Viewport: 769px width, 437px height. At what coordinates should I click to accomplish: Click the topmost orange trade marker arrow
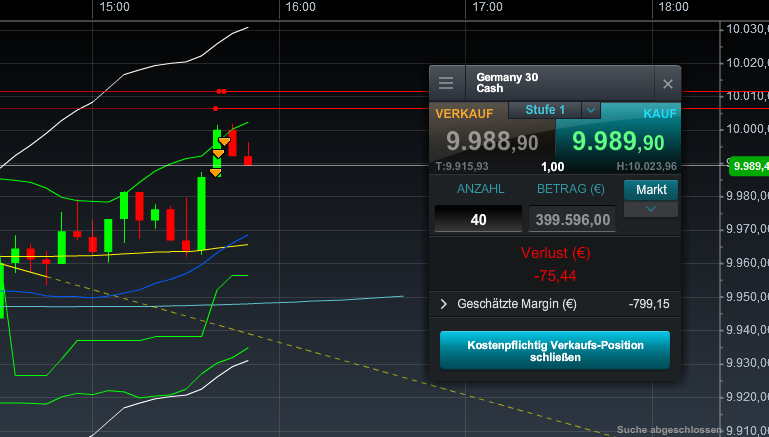[x=224, y=142]
